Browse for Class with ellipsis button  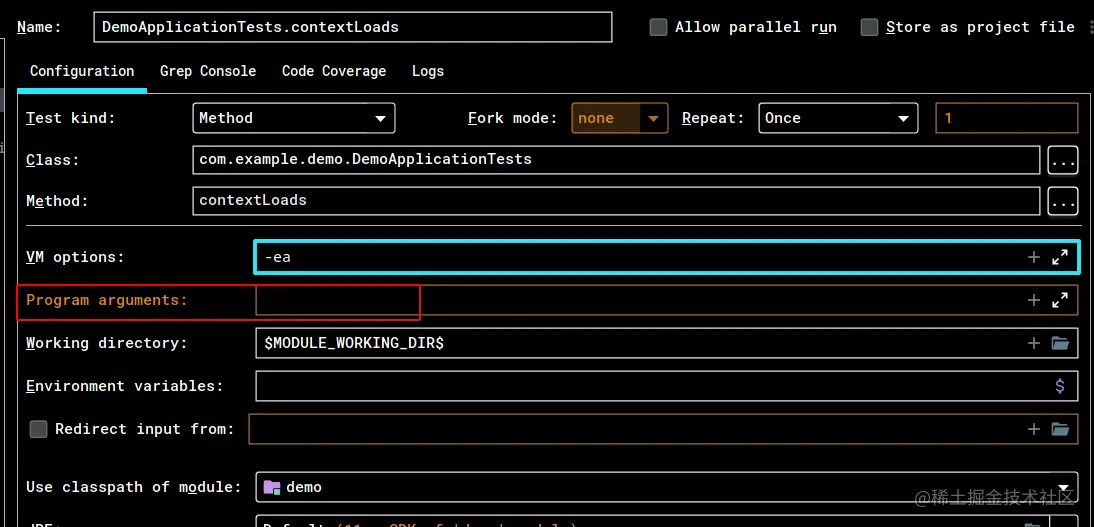pyautogui.click(x=1063, y=161)
